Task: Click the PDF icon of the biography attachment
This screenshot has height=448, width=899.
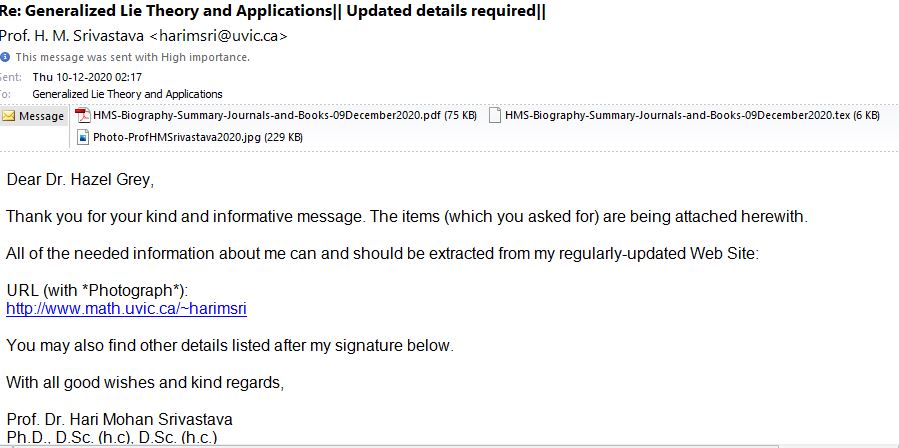Action: [x=83, y=115]
